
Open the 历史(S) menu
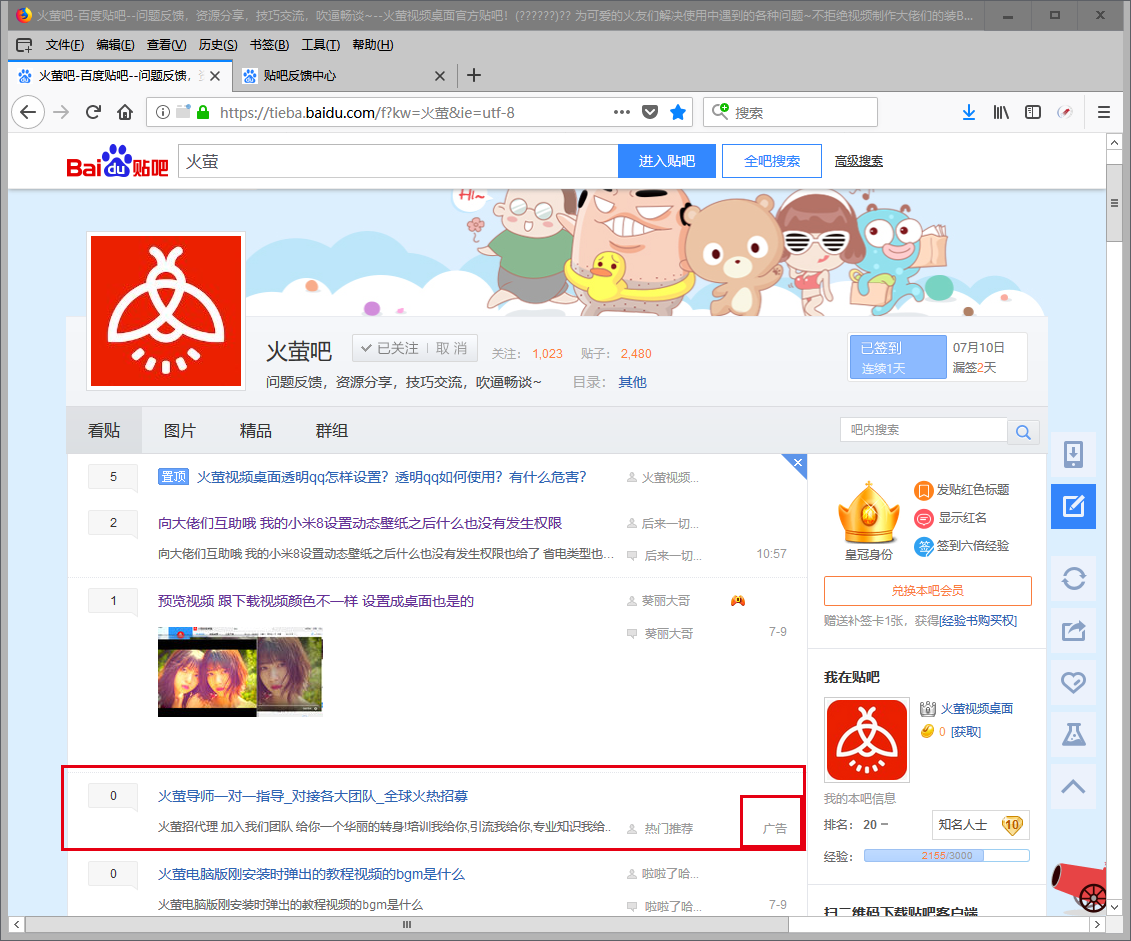coord(218,45)
